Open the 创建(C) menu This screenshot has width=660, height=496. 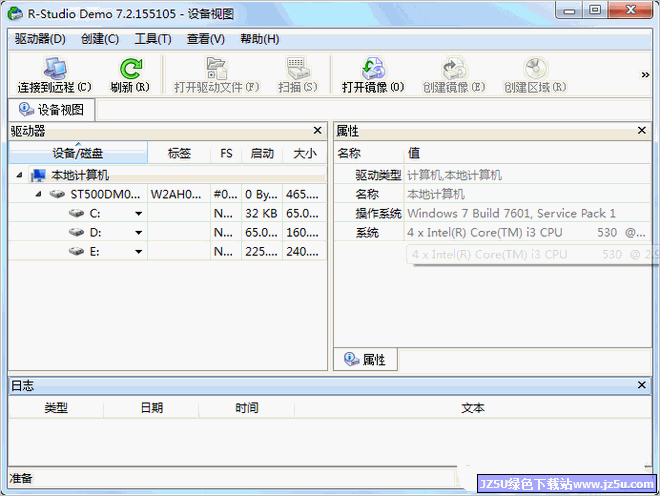[100, 39]
